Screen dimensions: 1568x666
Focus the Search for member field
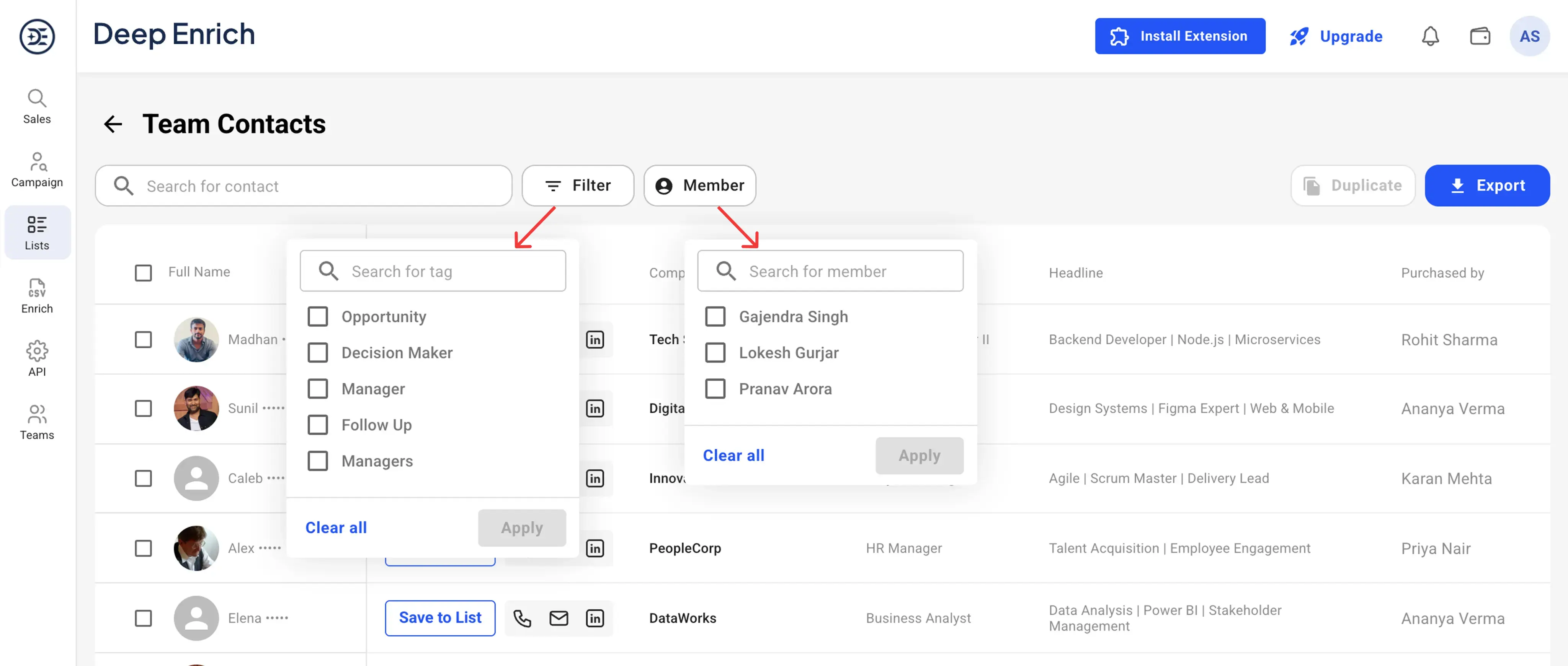pos(830,271)
